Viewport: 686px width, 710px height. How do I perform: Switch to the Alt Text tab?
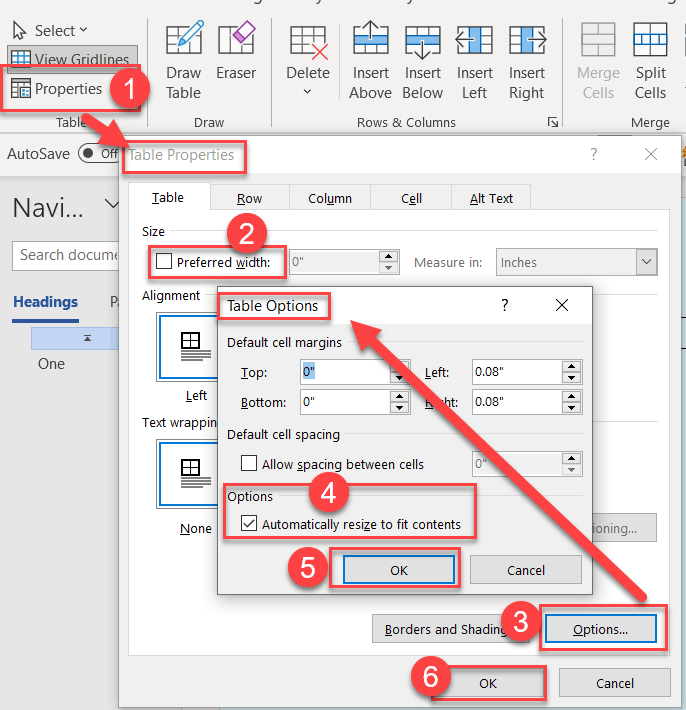(491, 198)
